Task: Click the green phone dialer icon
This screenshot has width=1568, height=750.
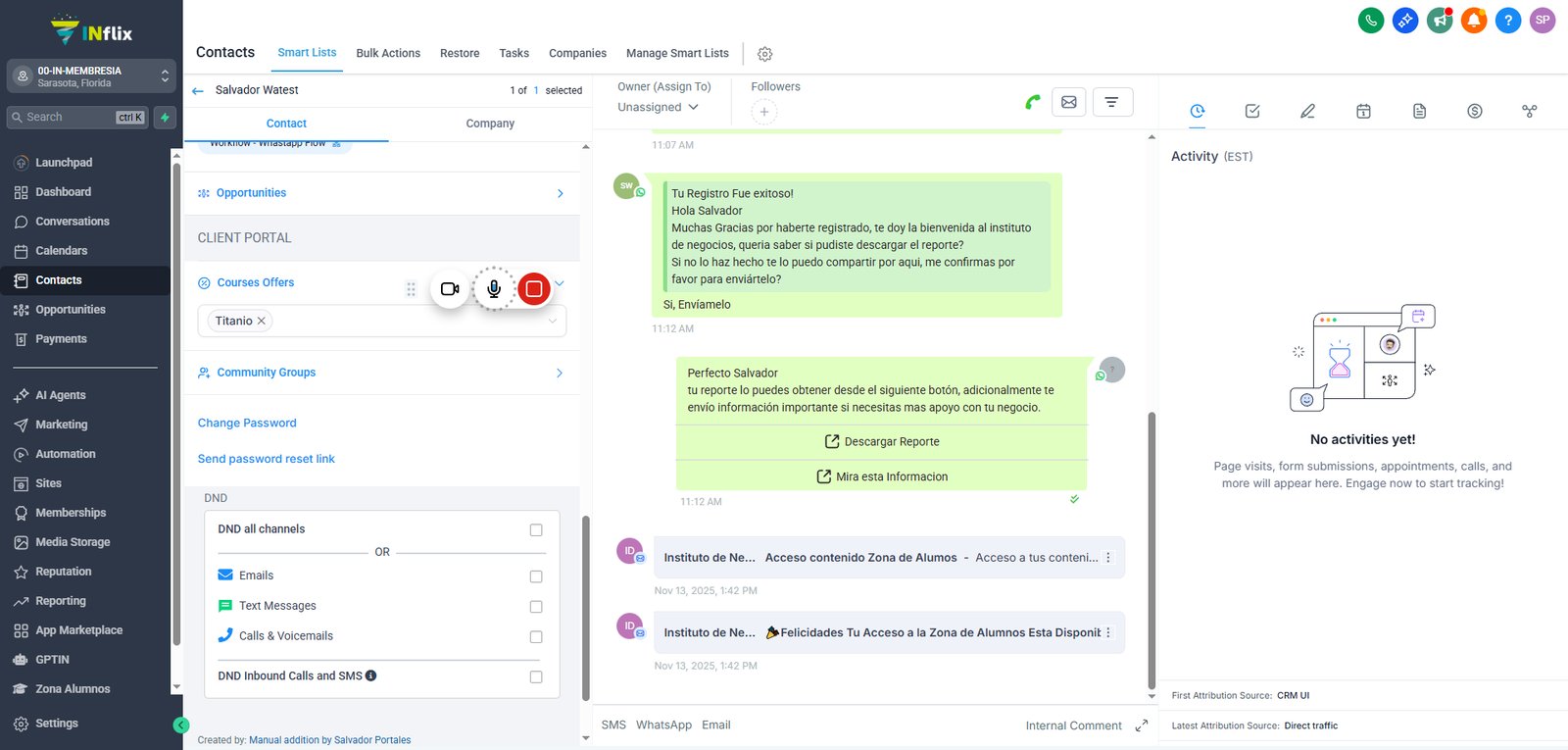Action: (x=1371, y=20)
